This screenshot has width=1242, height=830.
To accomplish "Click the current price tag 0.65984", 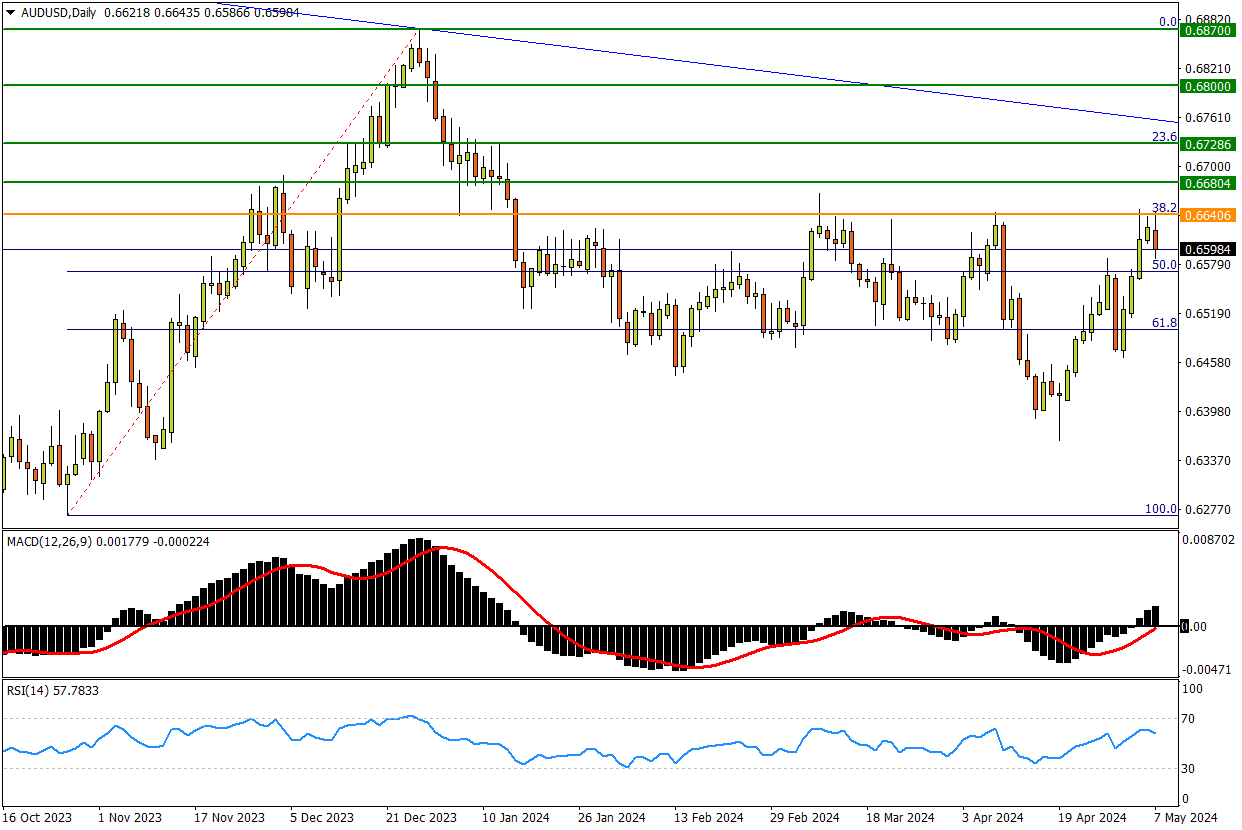I will pos(1208,249).
